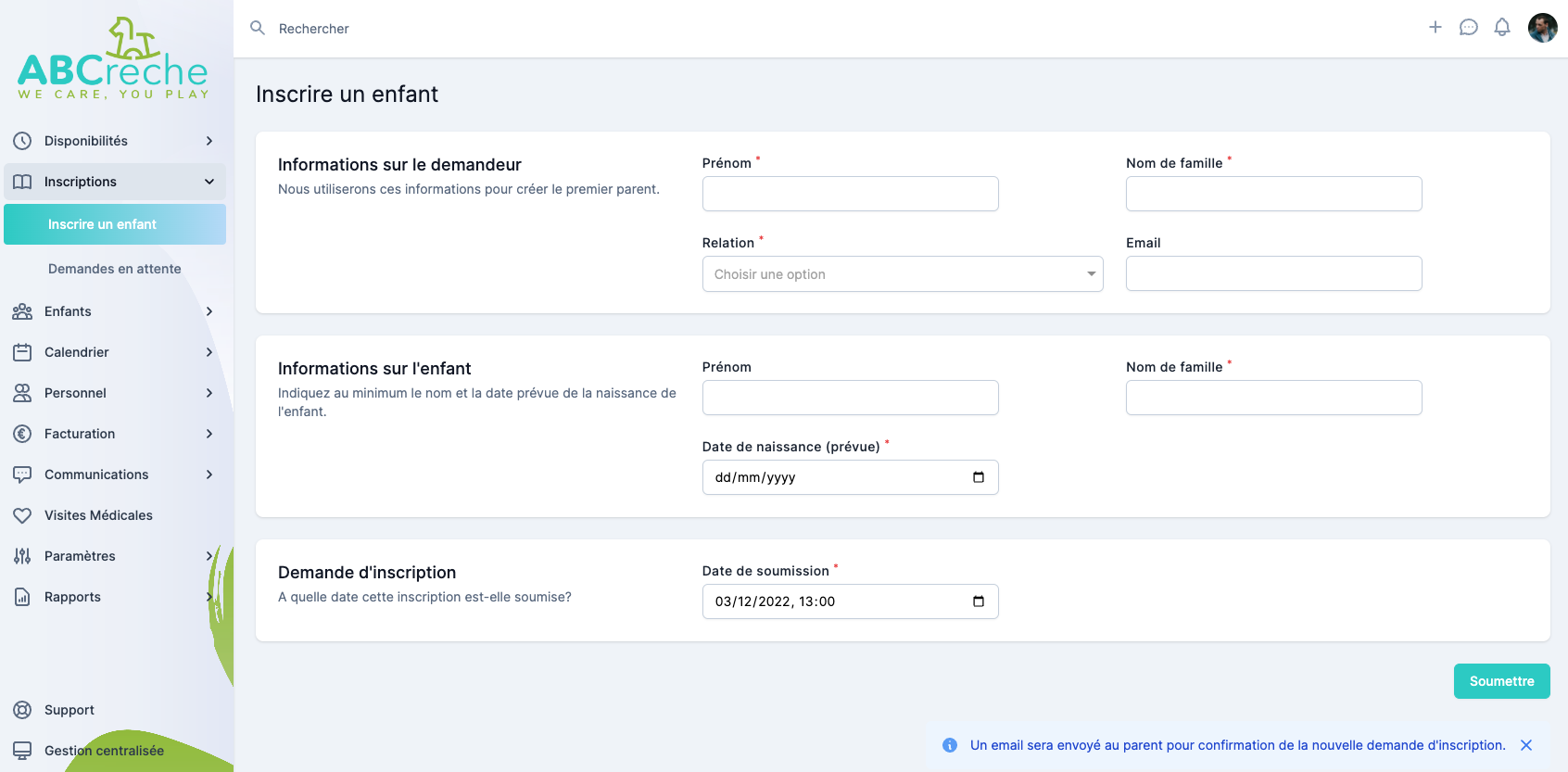Click the Visites Médicales heart icon

tap(22, 515)
